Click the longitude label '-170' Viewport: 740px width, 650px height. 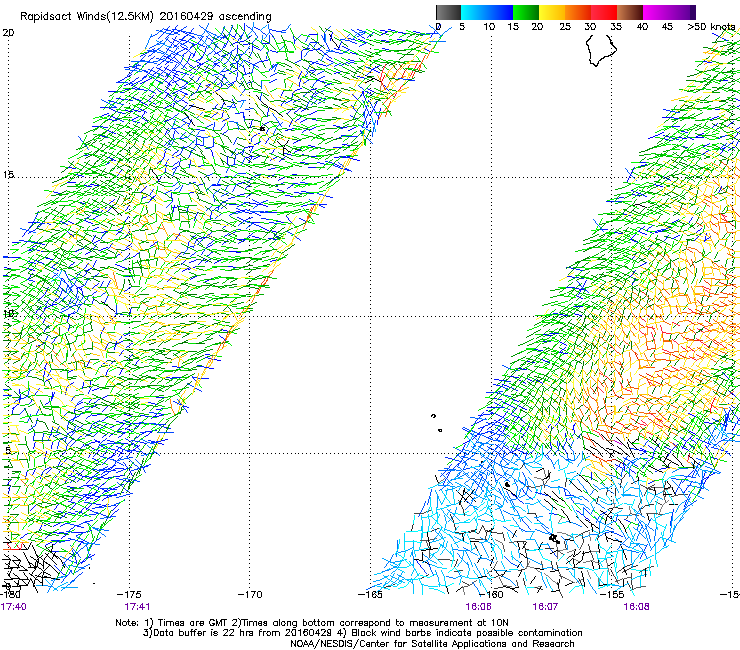pos(250,595)
